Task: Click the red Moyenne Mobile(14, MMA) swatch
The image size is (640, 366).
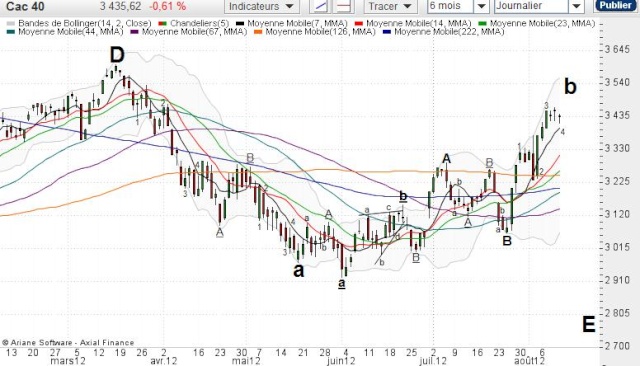Action: (359, 24)
